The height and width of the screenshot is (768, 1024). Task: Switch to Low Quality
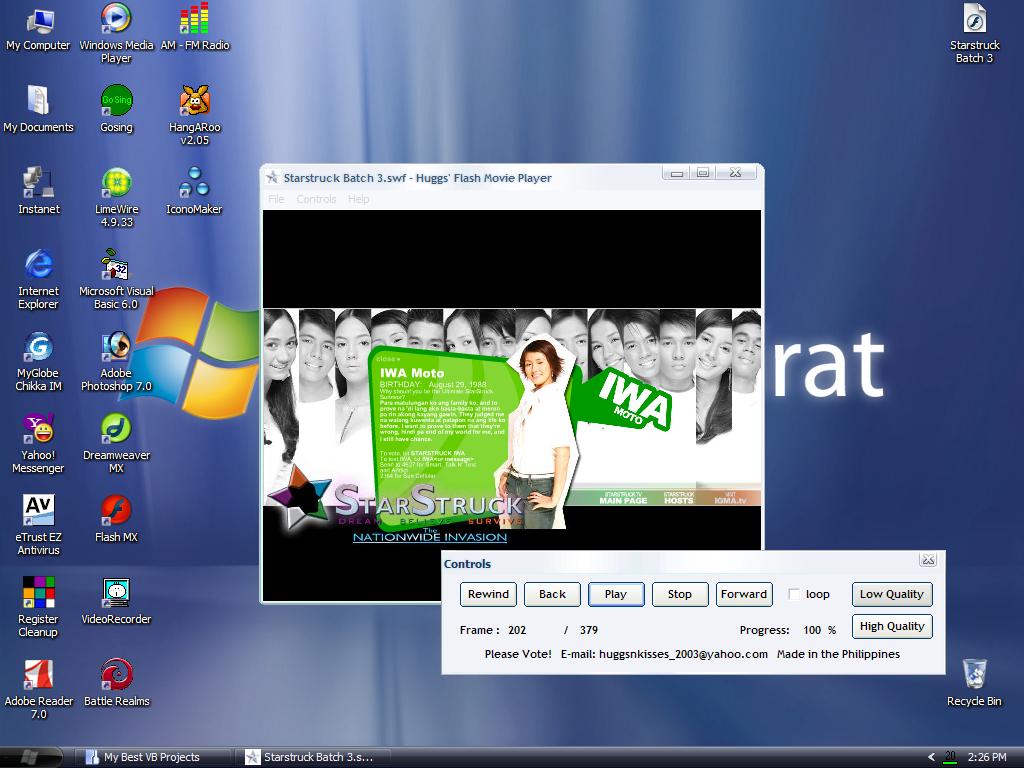pyautogui.click(x=891, y=594)
